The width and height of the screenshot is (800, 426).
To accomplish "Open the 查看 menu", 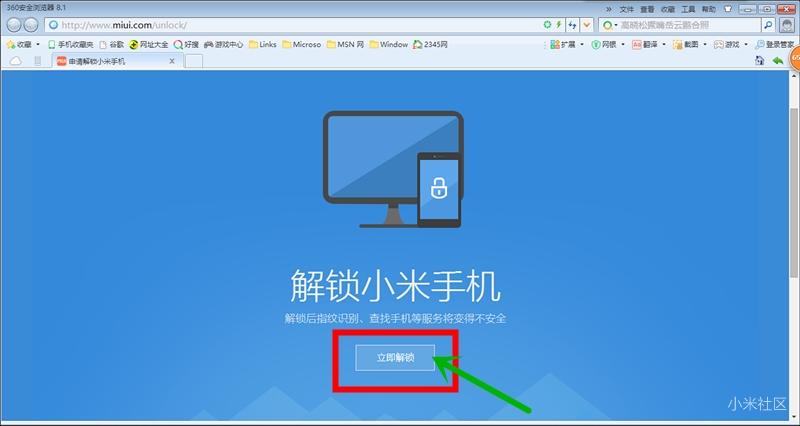I will [647, 9].
